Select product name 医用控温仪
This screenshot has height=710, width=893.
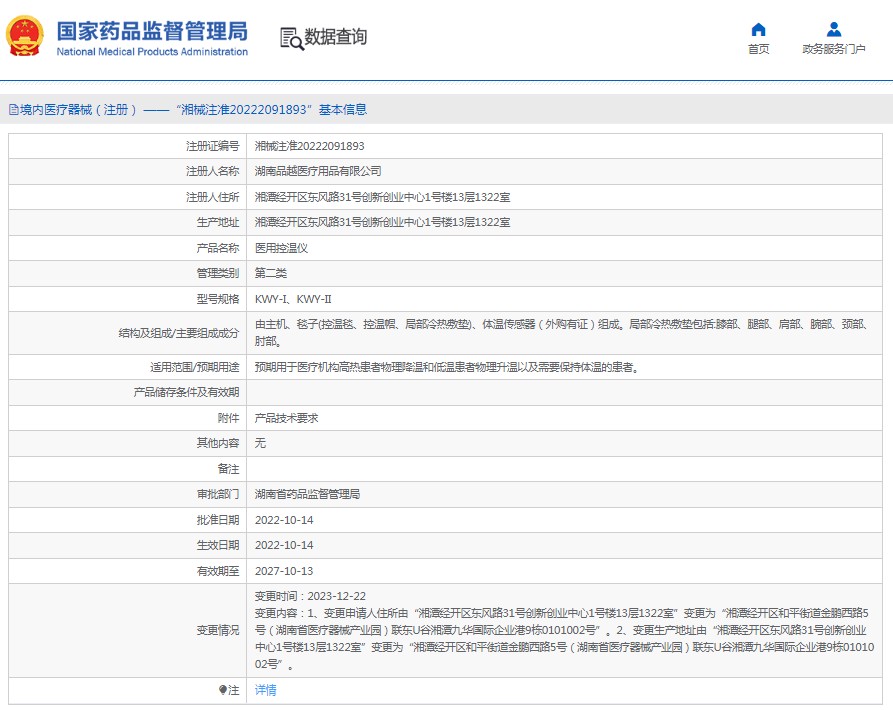coord(281,248)
